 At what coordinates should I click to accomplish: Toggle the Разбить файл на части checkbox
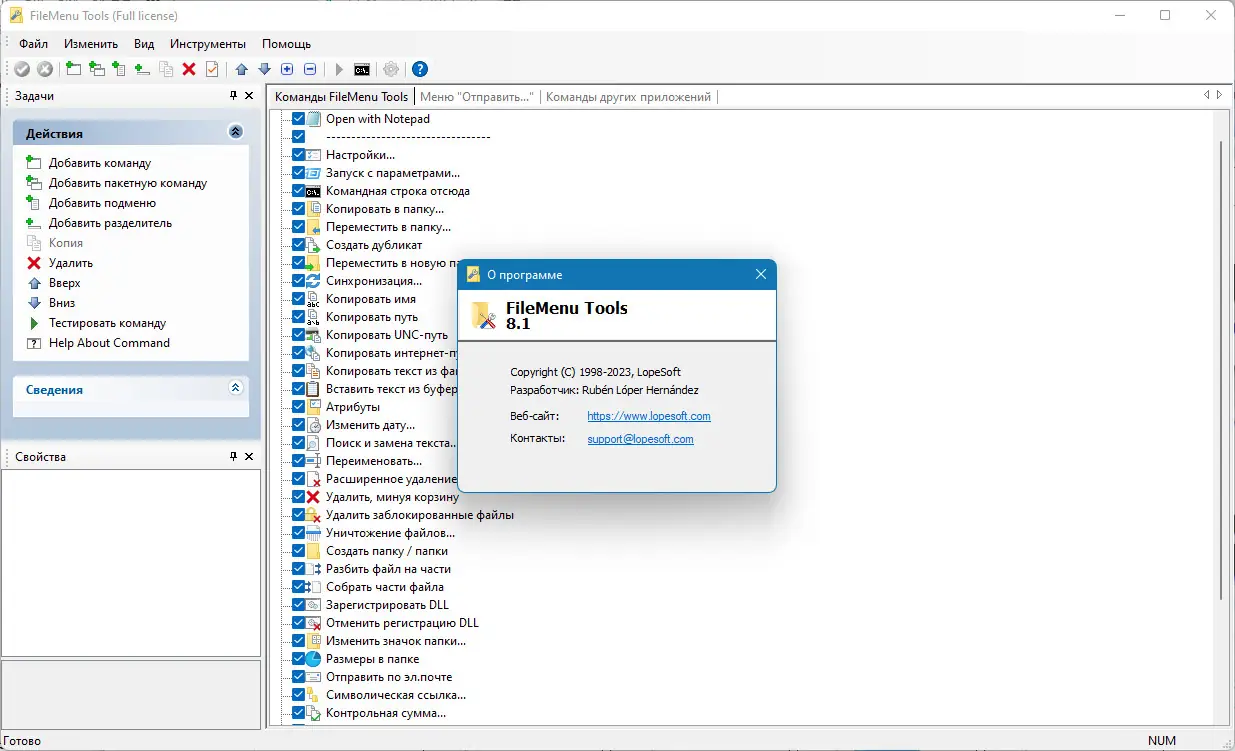click(x=298, y=569)
